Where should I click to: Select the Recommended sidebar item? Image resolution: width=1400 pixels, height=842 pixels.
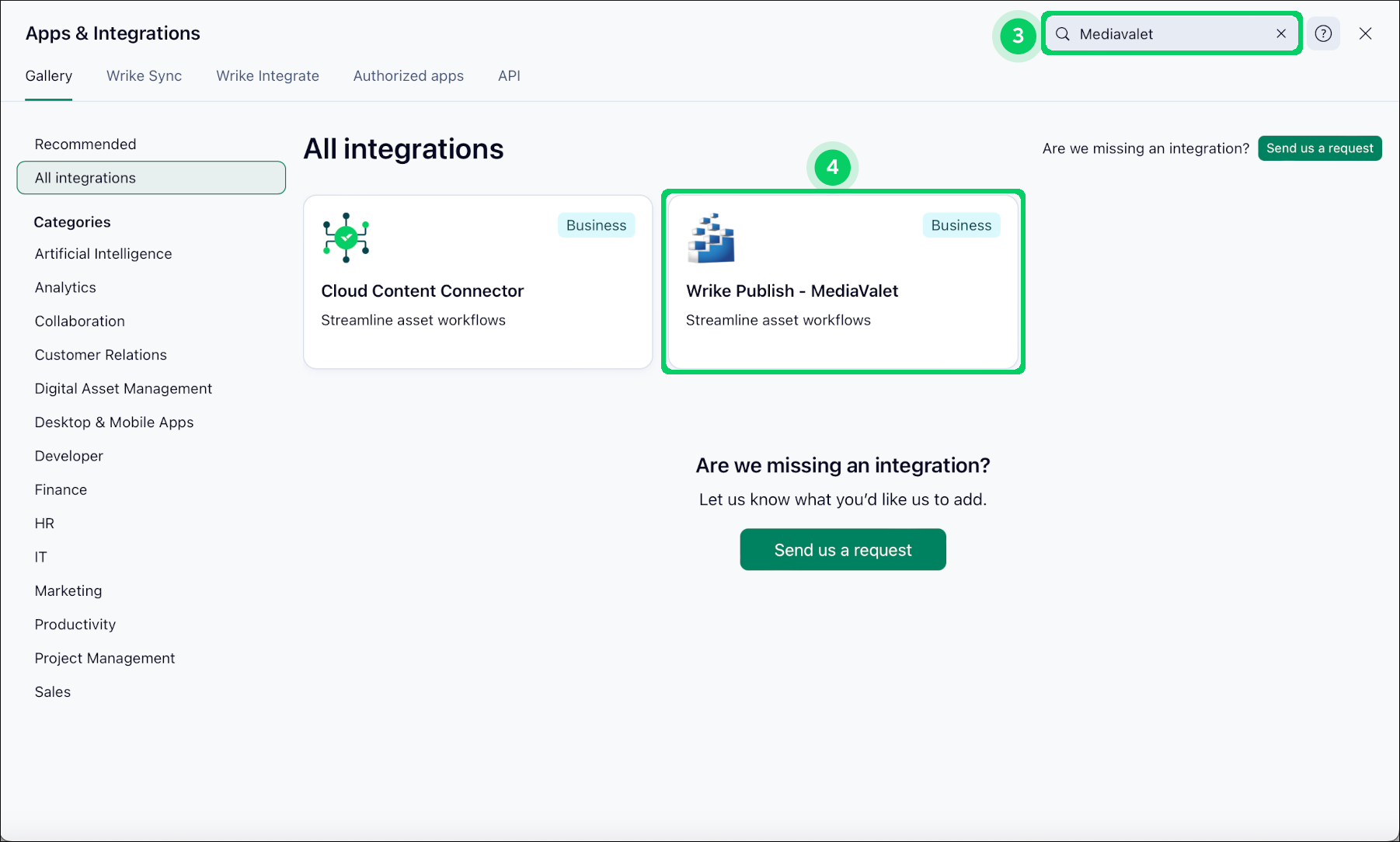tap(85, 144)
